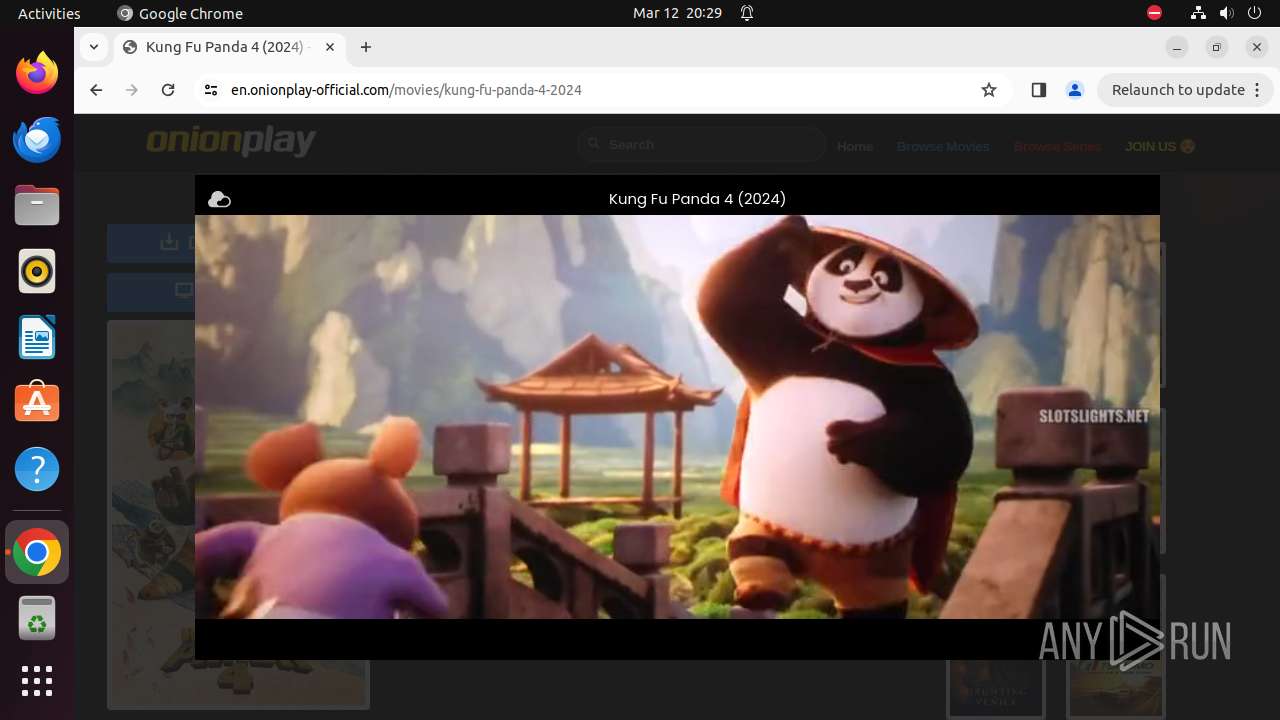Click the cloud icon in the video overlay
This screenshot has width=1280, height=720.
(x=219, y=199)
